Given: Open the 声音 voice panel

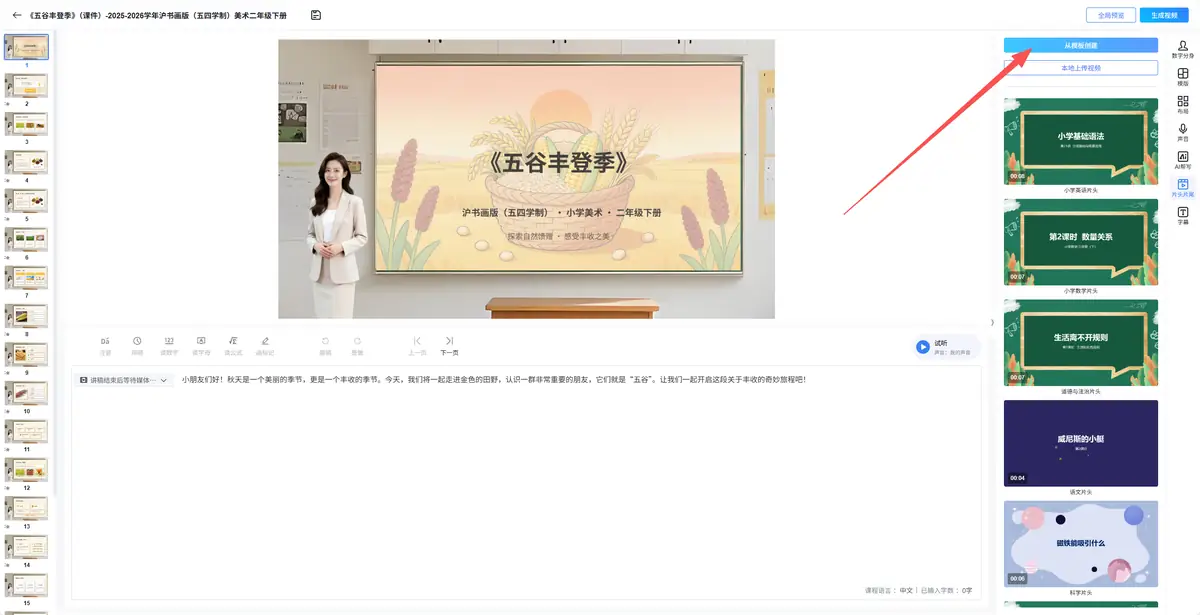Looking at the screenshot, I should (x=1183, y=133).
